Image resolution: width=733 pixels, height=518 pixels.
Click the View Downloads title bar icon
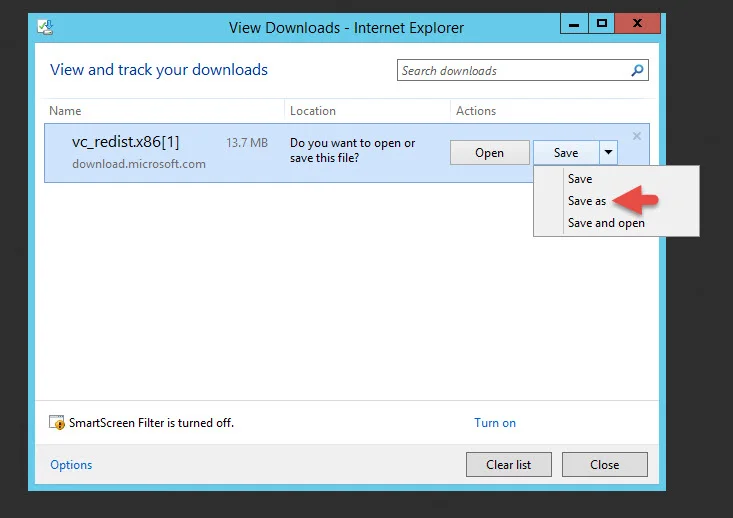[x=45, y=27]
